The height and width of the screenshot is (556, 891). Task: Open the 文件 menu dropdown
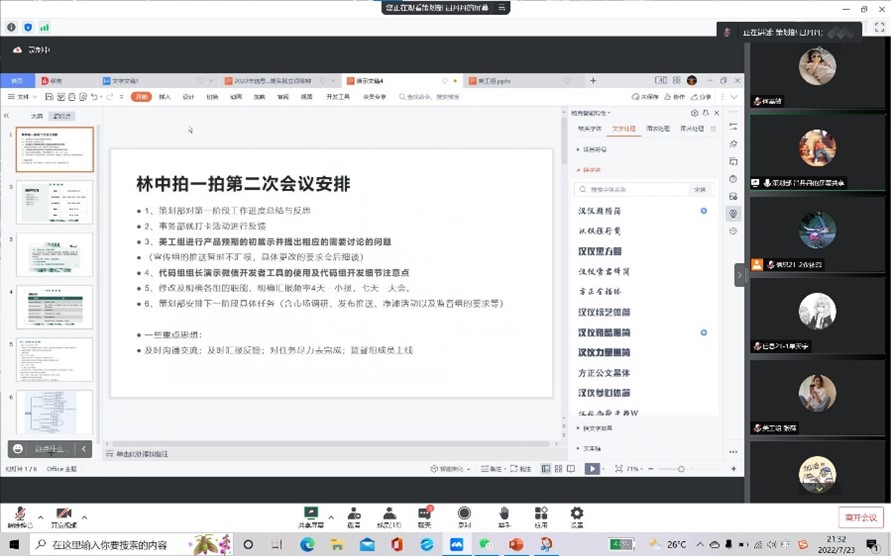[x=22, y=97]
